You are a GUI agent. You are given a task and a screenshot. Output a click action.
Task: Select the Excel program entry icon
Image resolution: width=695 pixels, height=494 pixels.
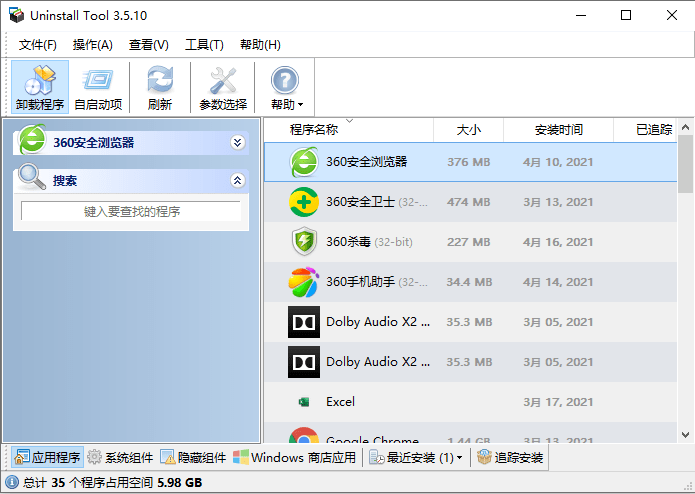pyautogui.click(x=304, y=402)
